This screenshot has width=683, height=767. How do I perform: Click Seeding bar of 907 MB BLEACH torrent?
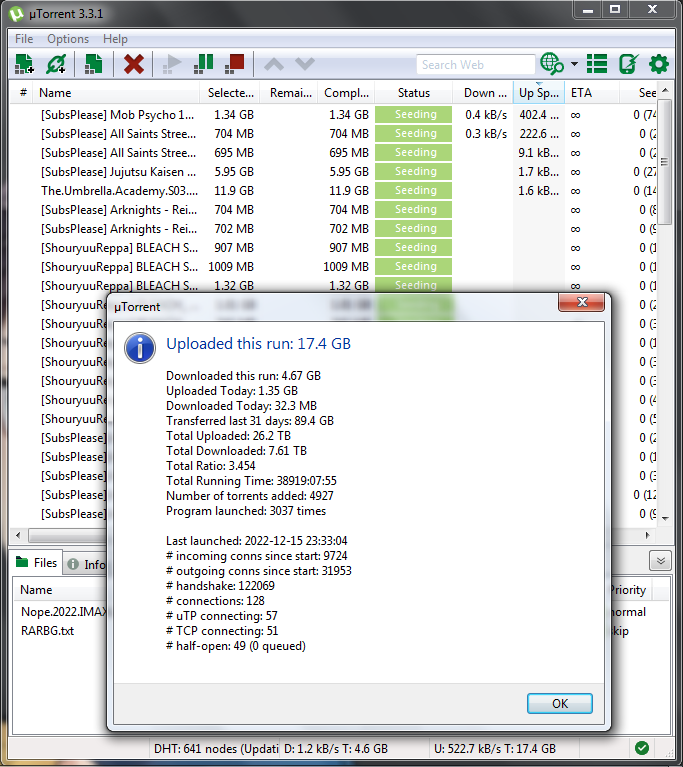tap(414, 248)
